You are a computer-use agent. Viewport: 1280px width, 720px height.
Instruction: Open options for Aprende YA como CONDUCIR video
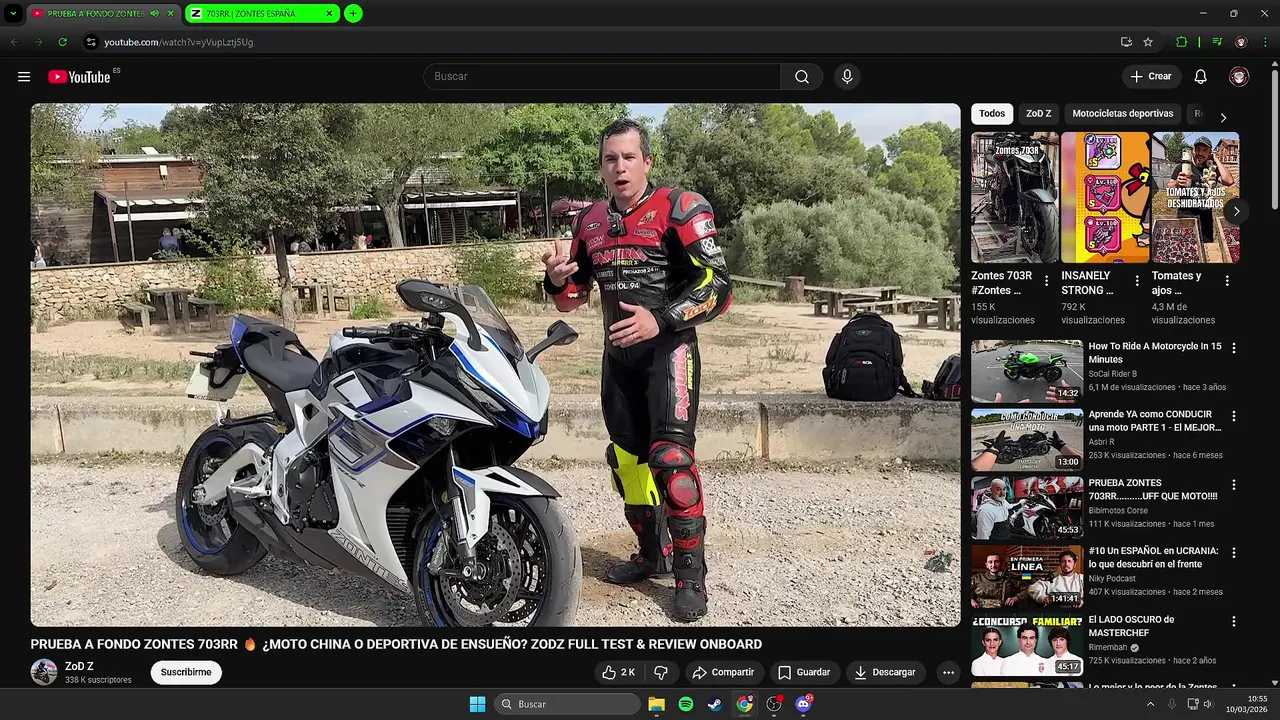pos(1233,416)
